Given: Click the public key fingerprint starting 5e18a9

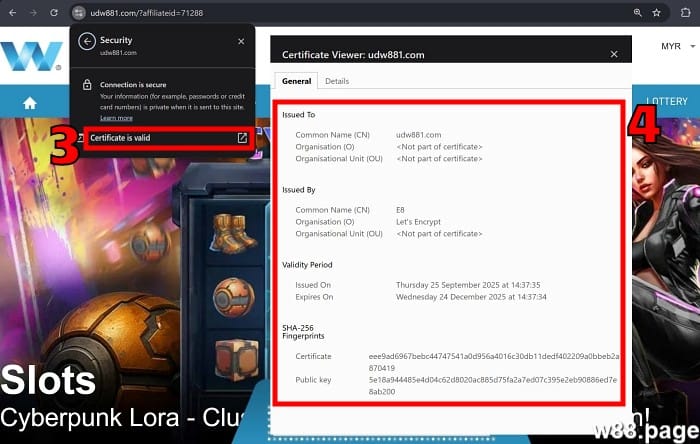Looking at the screenshot, I should pos(493,386).
